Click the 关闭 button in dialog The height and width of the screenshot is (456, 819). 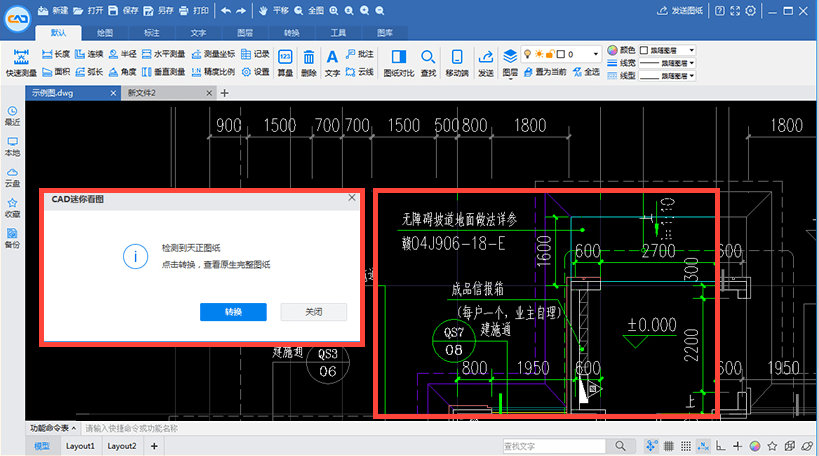pyautogui.click(x=313, y=312)
